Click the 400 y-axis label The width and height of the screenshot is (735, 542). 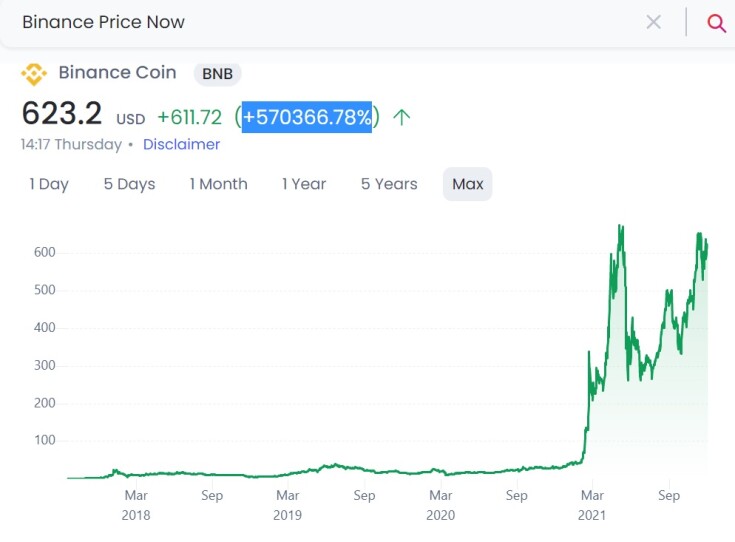click(45, 327)
